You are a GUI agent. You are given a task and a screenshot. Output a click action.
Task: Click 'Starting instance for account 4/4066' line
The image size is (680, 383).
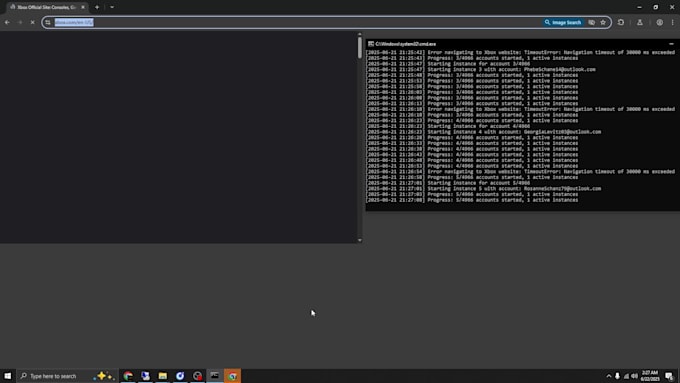click(x=448, y=126)
